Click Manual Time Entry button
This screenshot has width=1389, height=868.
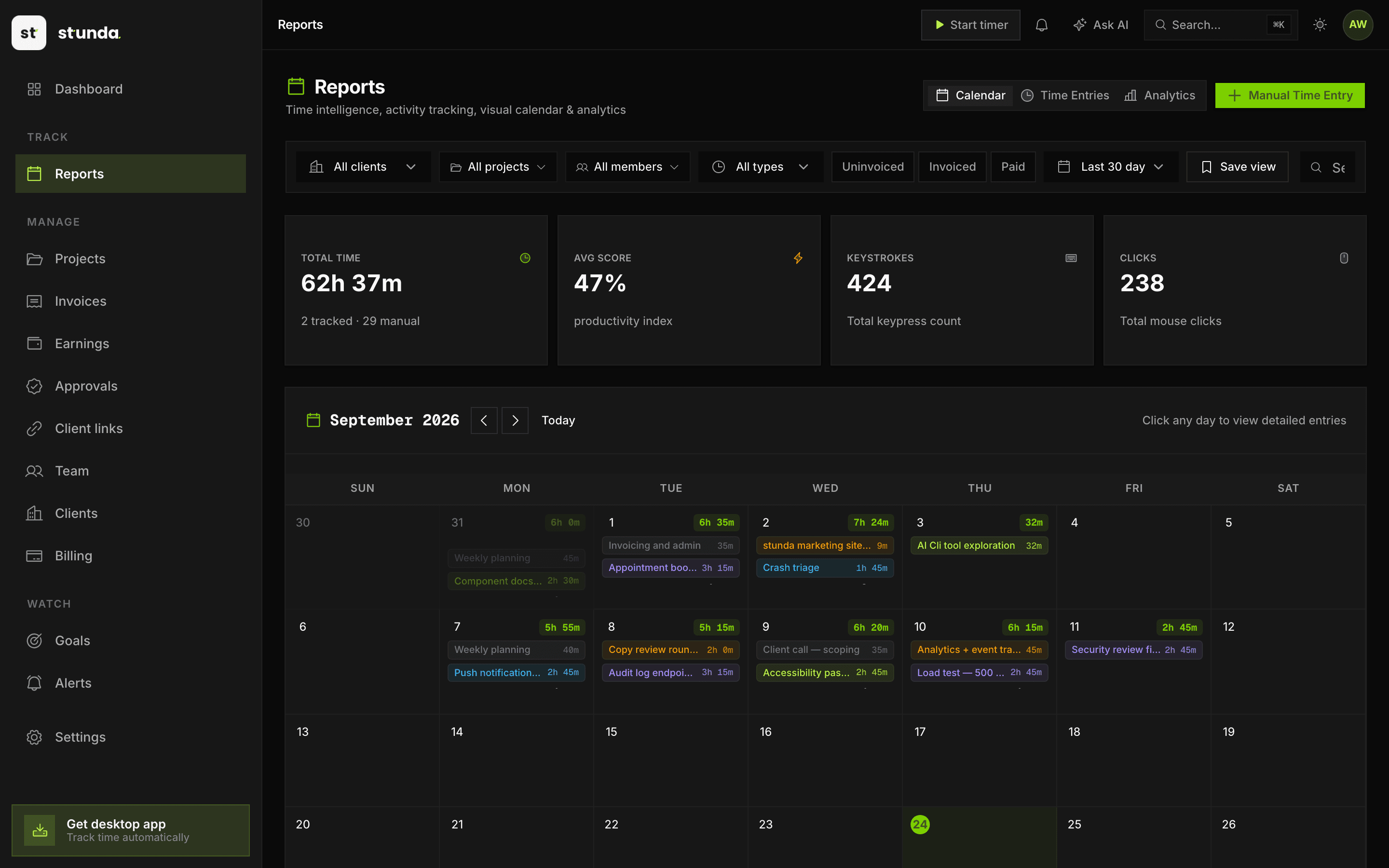1290,95
